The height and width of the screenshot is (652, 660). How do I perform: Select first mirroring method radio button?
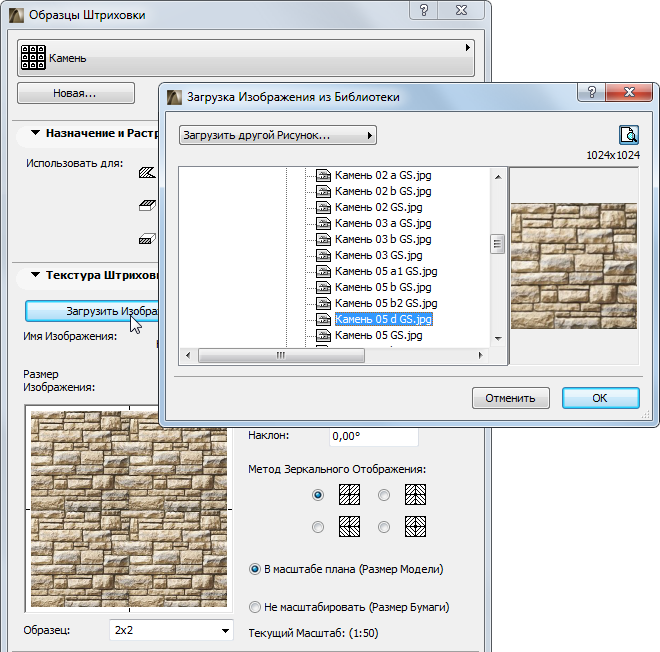tap(318, 495)
